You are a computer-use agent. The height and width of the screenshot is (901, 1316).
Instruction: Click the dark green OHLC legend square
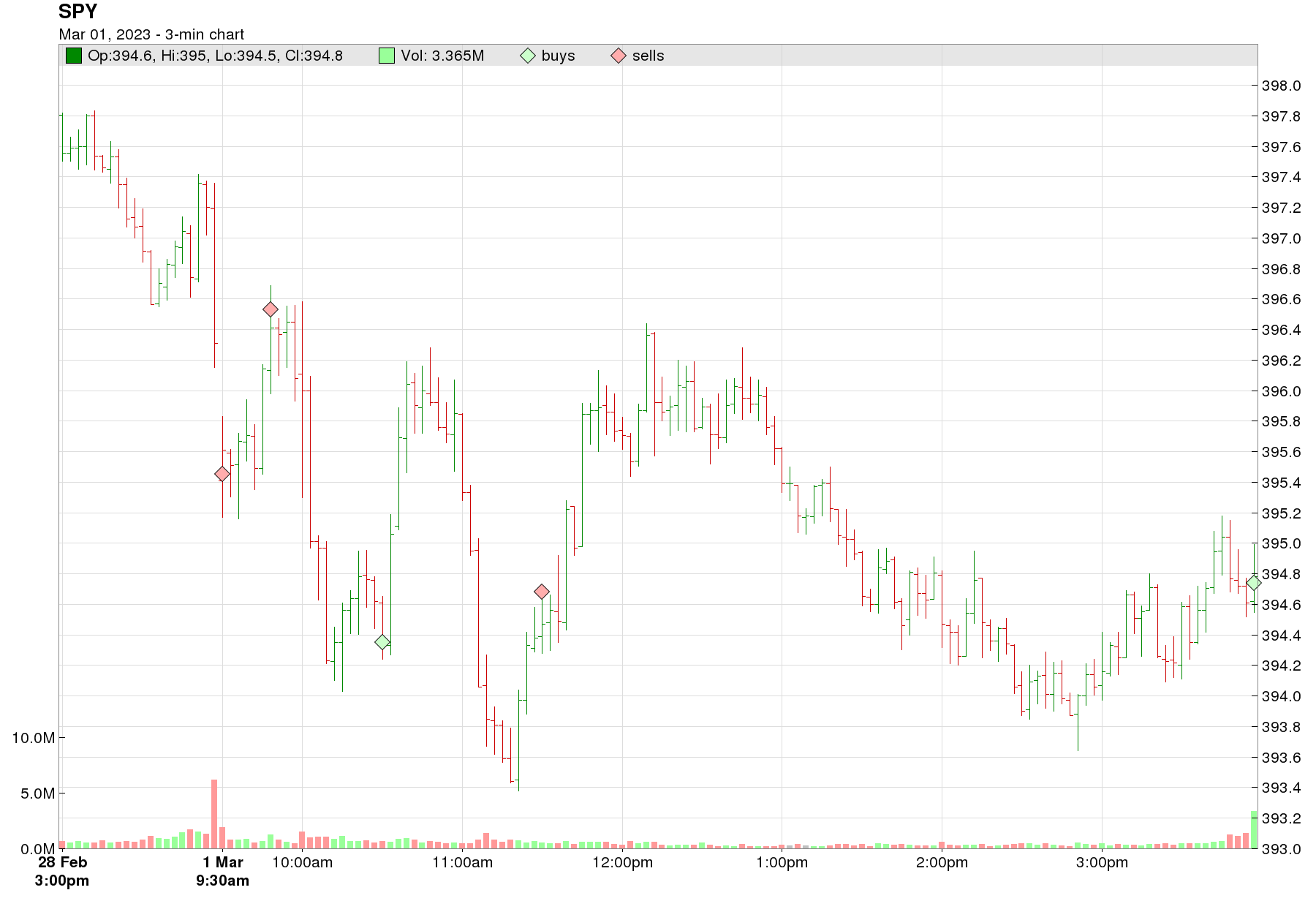pos(74,56)
